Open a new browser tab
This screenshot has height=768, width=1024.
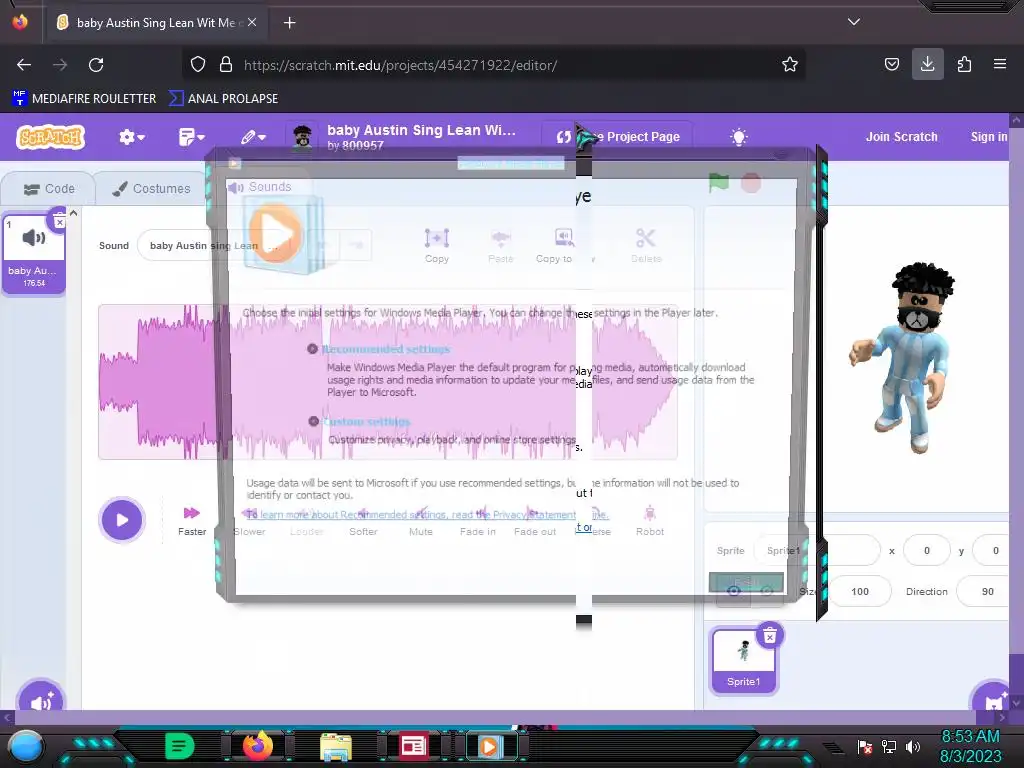click(289, 23)
